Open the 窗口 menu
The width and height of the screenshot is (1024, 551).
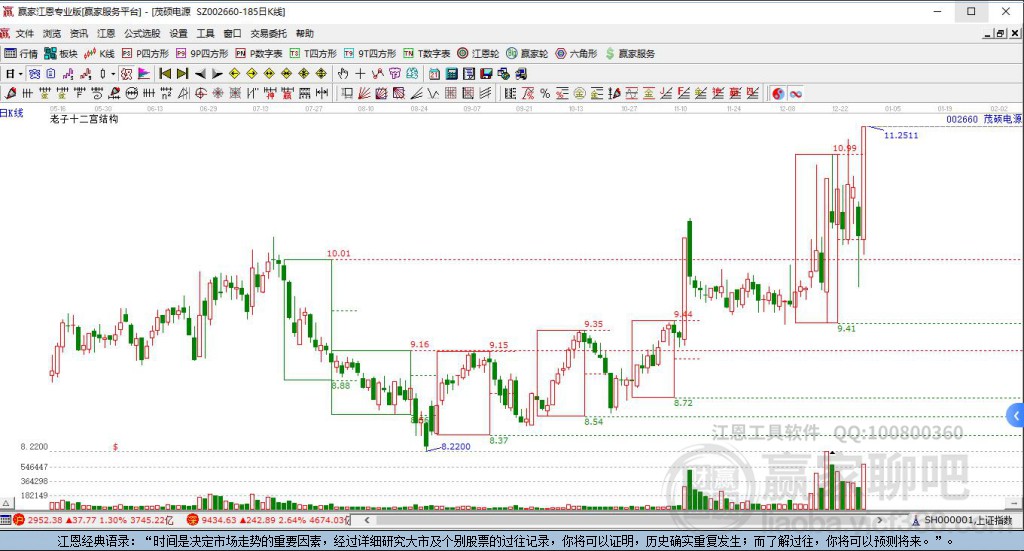coord(232,33)
